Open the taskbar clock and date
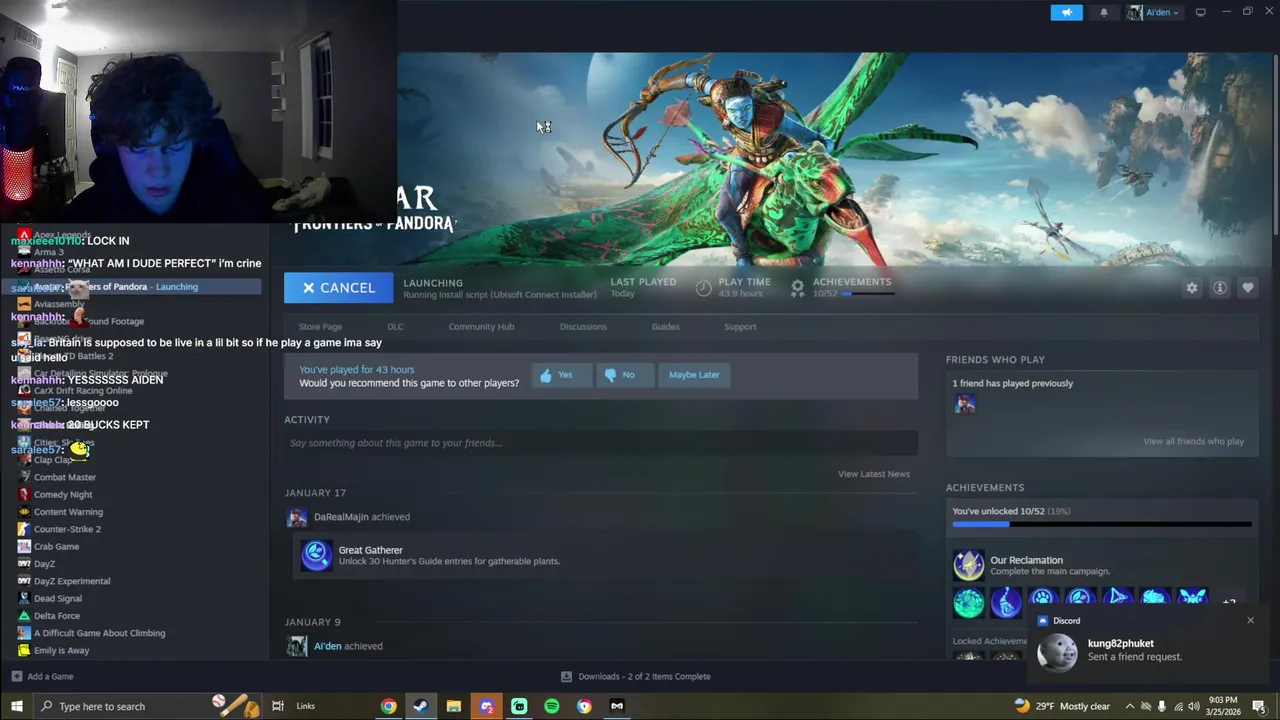 [1223, 706]
